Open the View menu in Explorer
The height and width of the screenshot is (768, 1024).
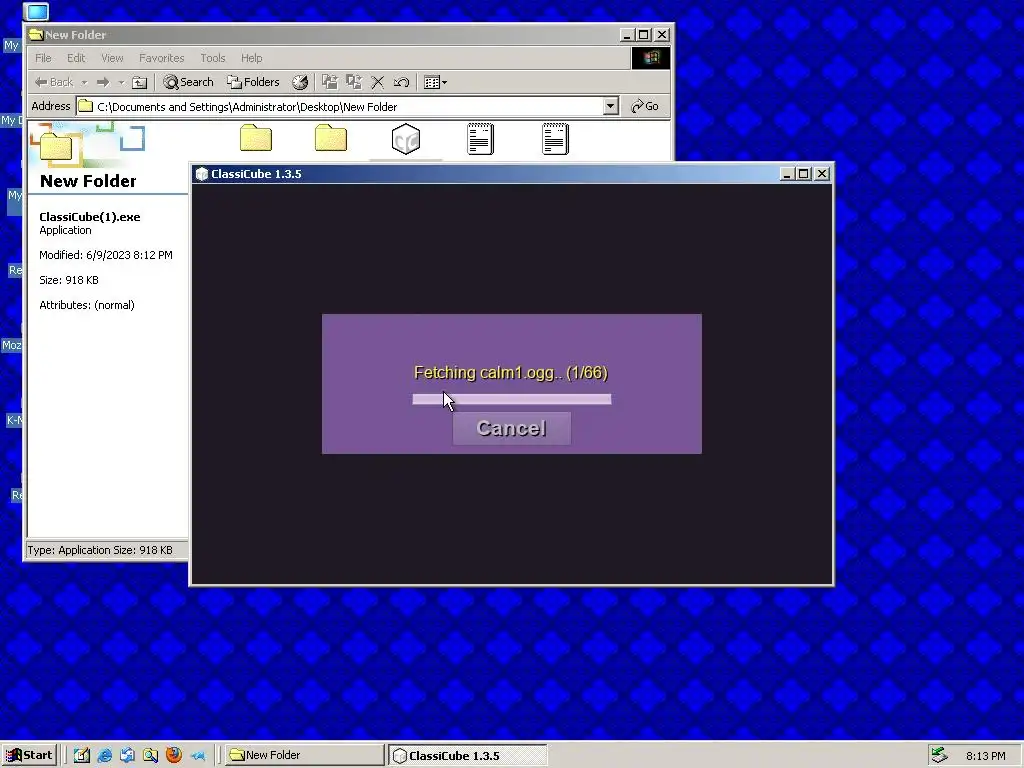coord(112,58)
